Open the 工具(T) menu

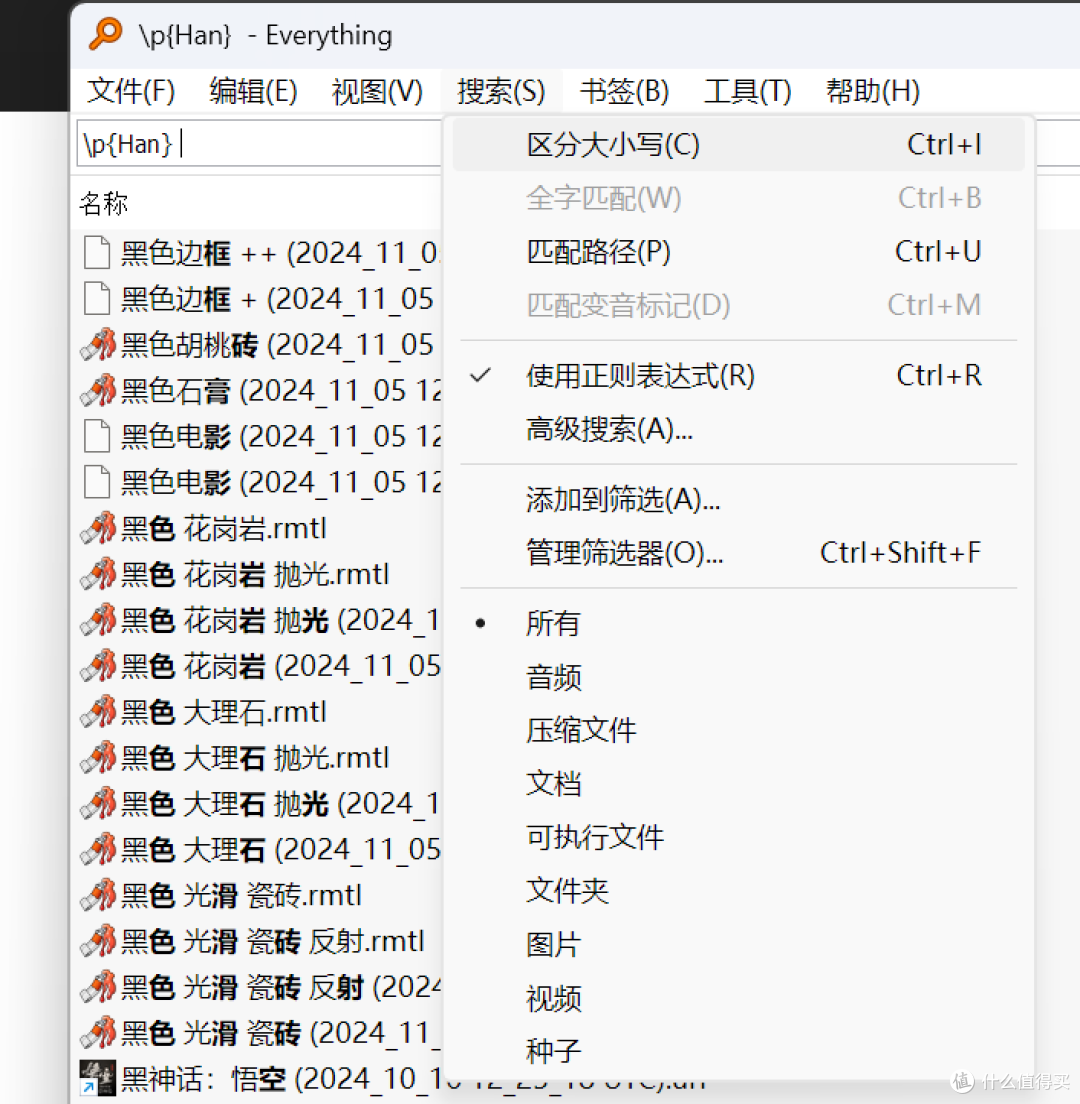(x=748, y=91)
